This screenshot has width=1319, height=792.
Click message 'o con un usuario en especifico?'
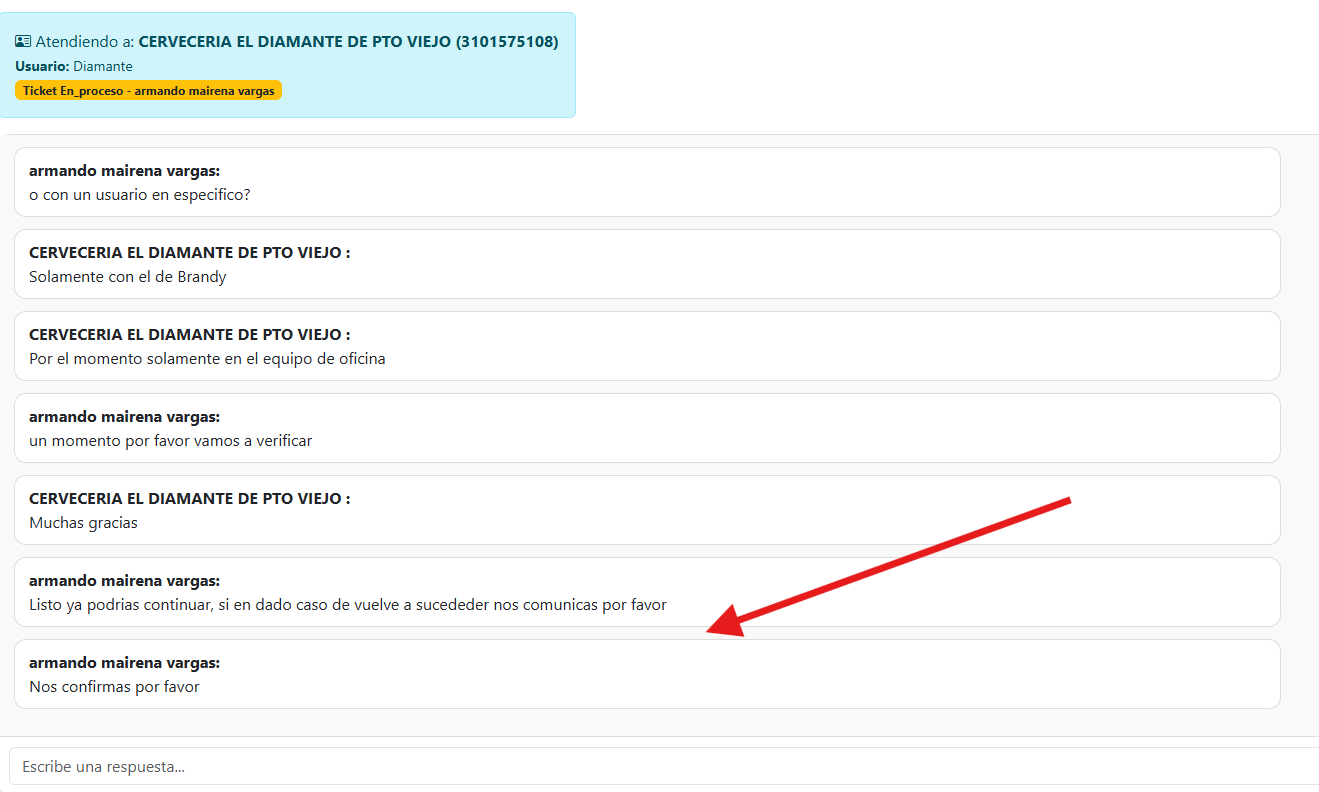[x=139, y=195]
